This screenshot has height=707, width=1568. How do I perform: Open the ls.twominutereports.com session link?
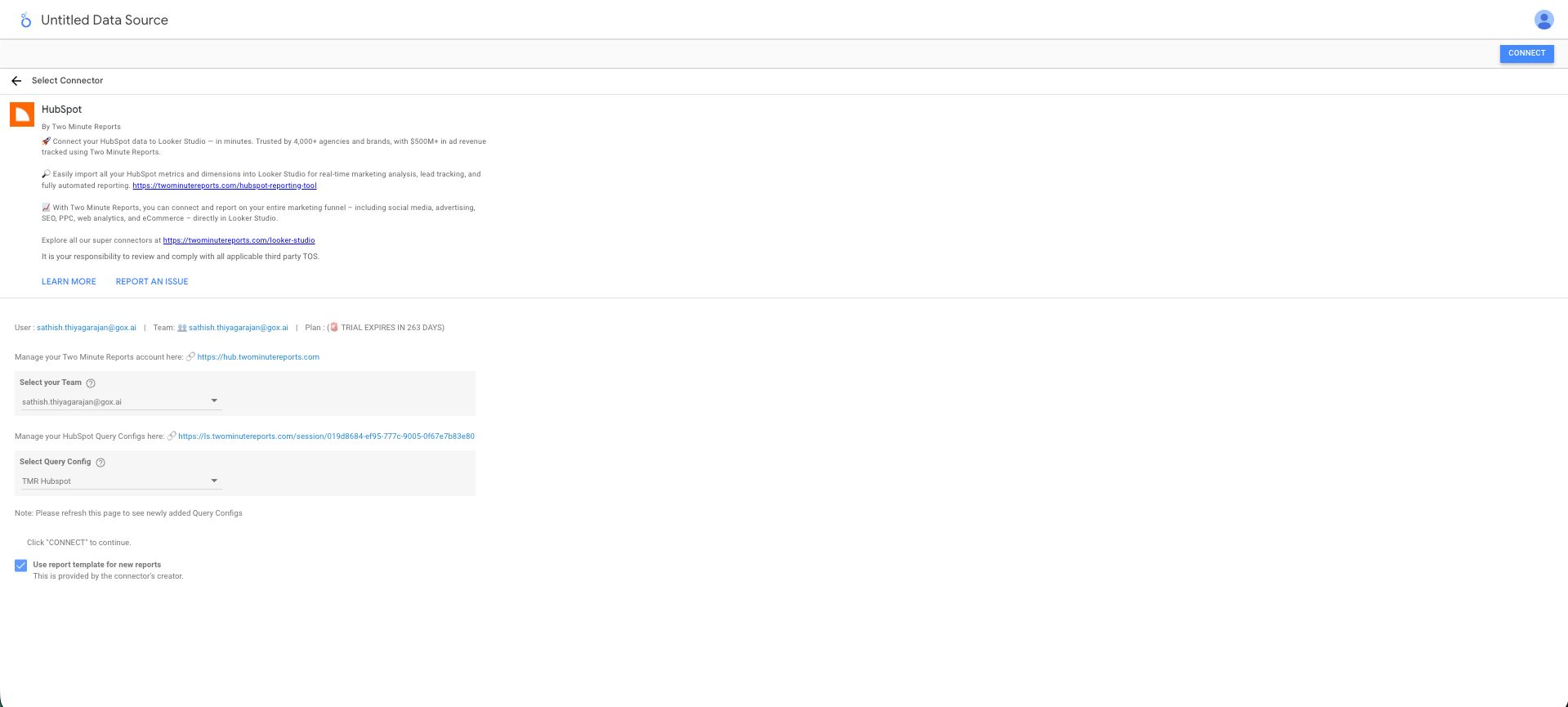tap(326, 436)
